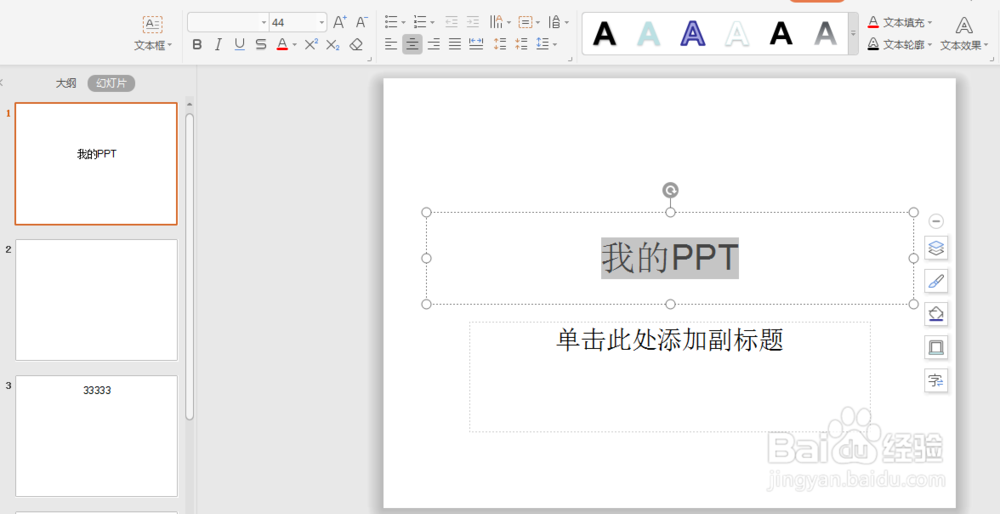Align text to the left

(391, 44)
